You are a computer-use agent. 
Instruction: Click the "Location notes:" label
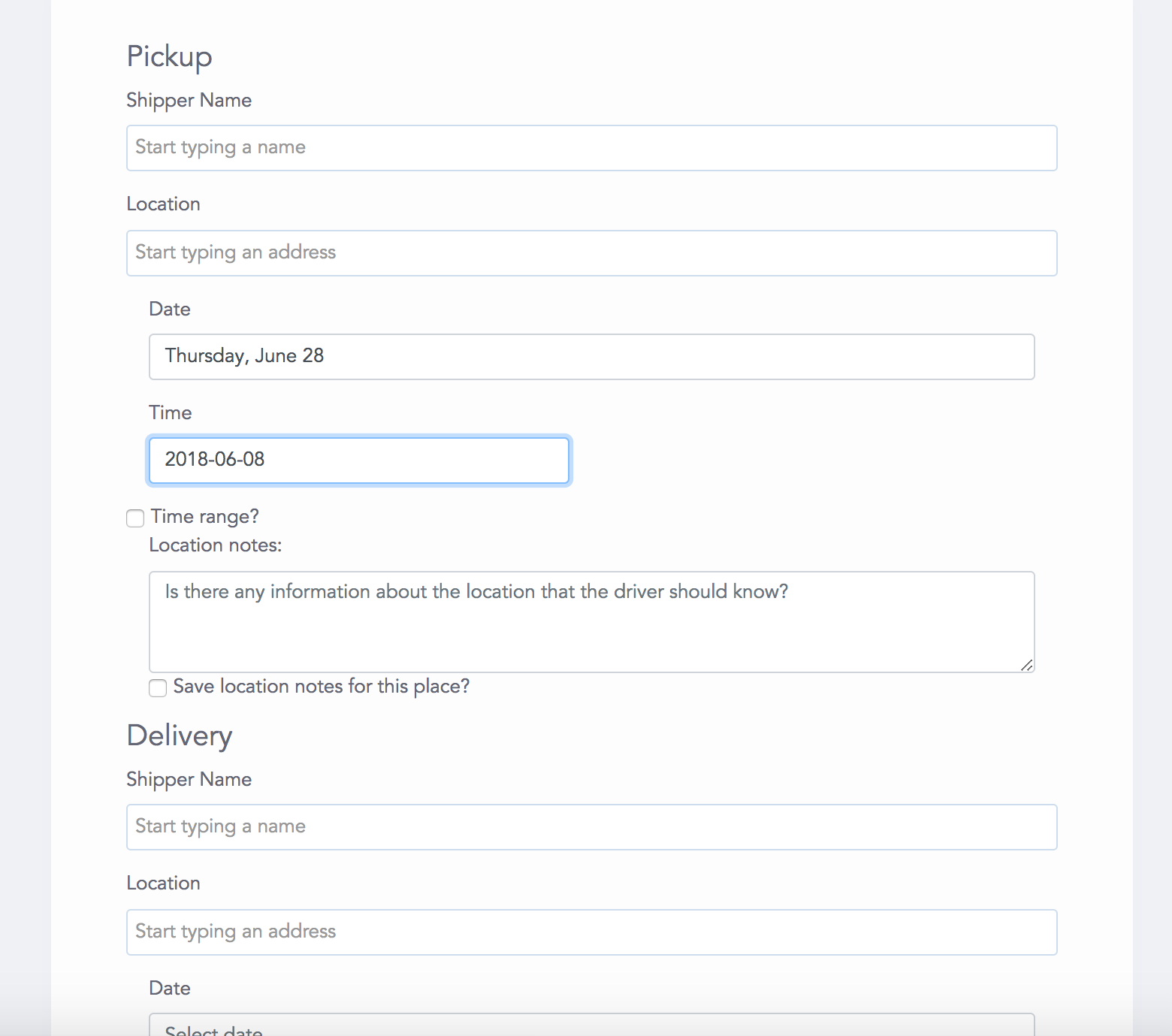click(216, 545)
